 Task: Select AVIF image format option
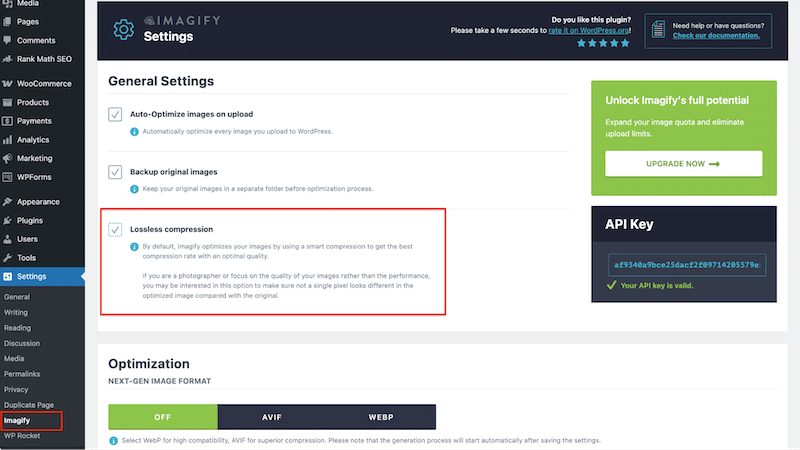point(272,417)
